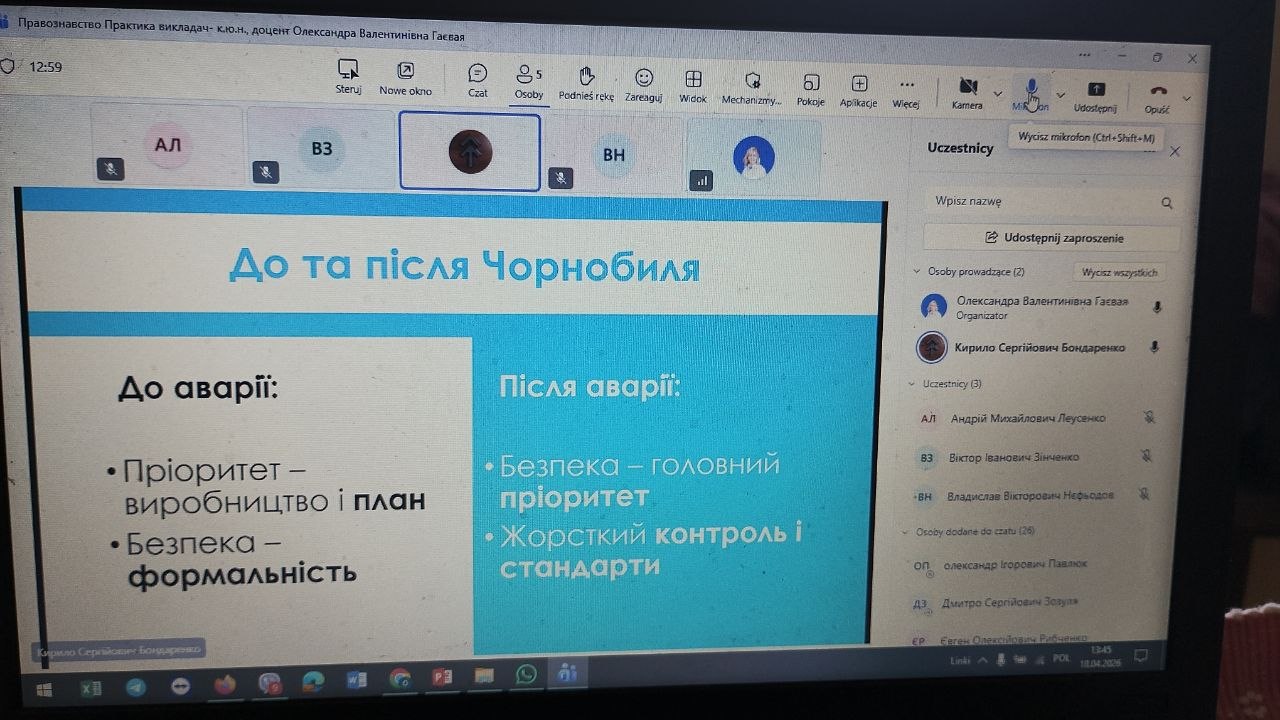This screenshot has width=1280, height=720.
Task: Click the Steruj control icon
Action: (348, 71)
